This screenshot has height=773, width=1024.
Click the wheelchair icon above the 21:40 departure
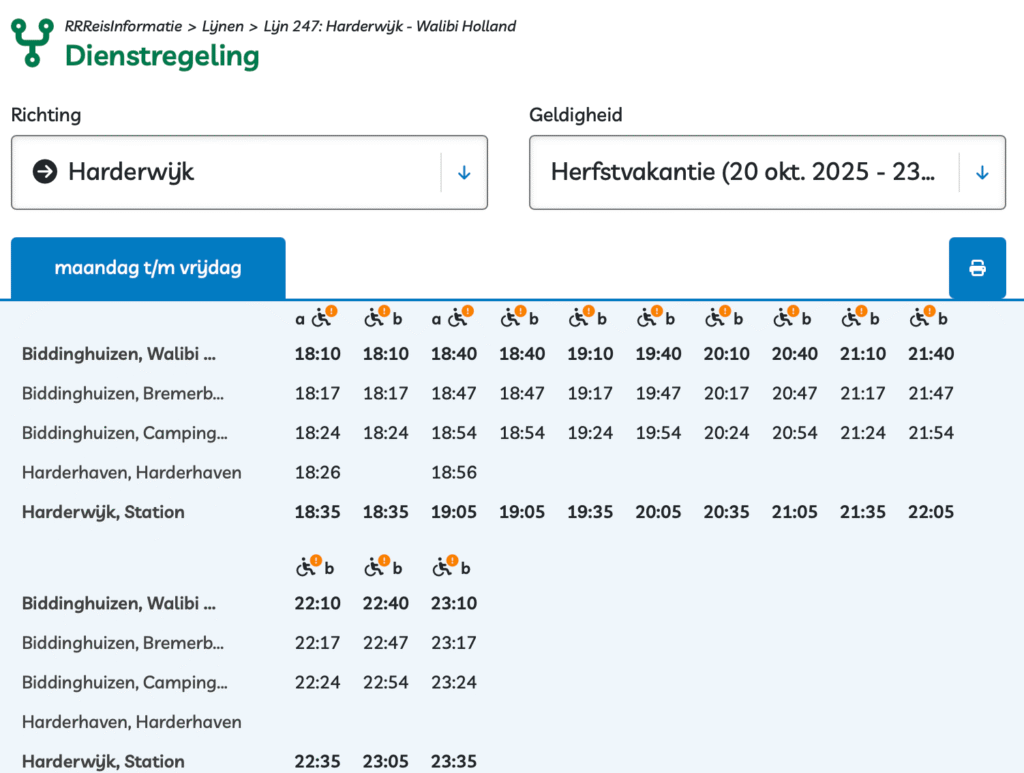click(918, 319)
